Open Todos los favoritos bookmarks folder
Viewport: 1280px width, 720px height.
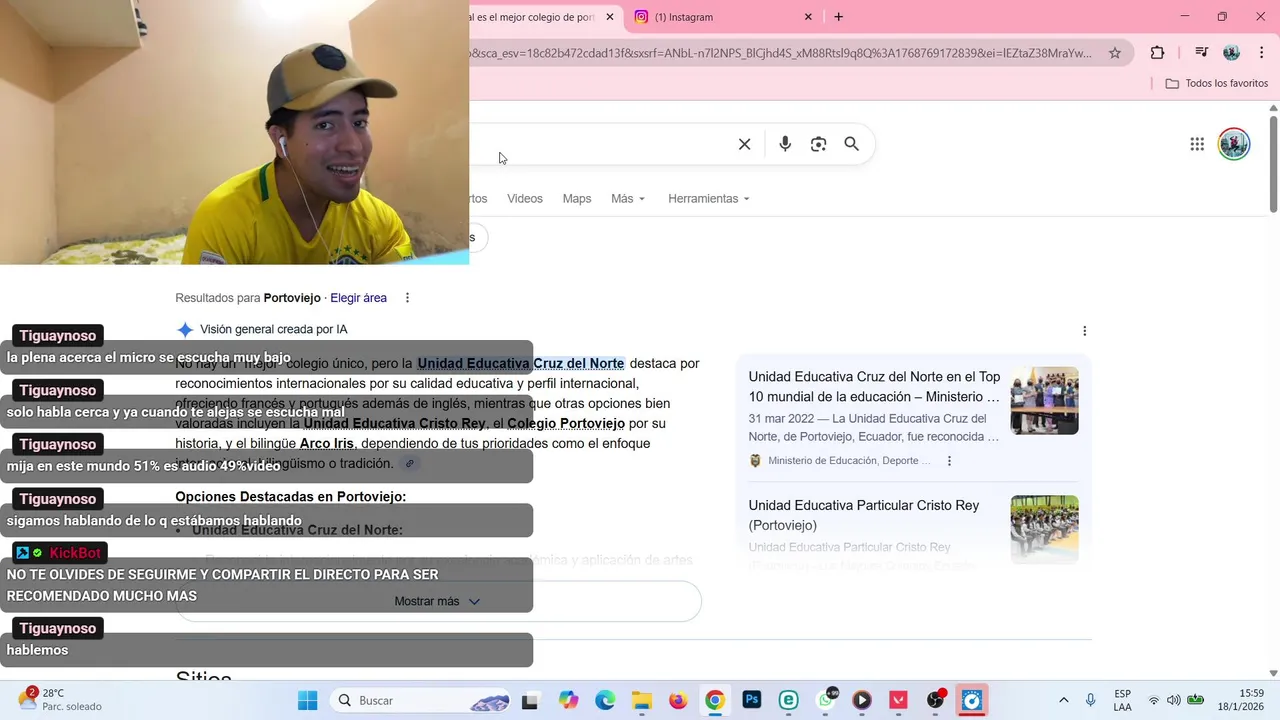[x=1217, y=83]
